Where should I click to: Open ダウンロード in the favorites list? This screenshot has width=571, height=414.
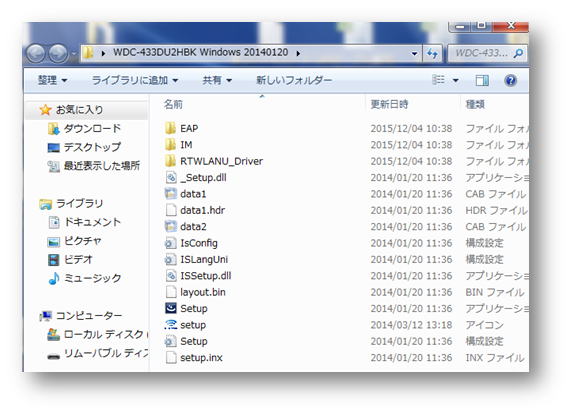coord(92,129)
